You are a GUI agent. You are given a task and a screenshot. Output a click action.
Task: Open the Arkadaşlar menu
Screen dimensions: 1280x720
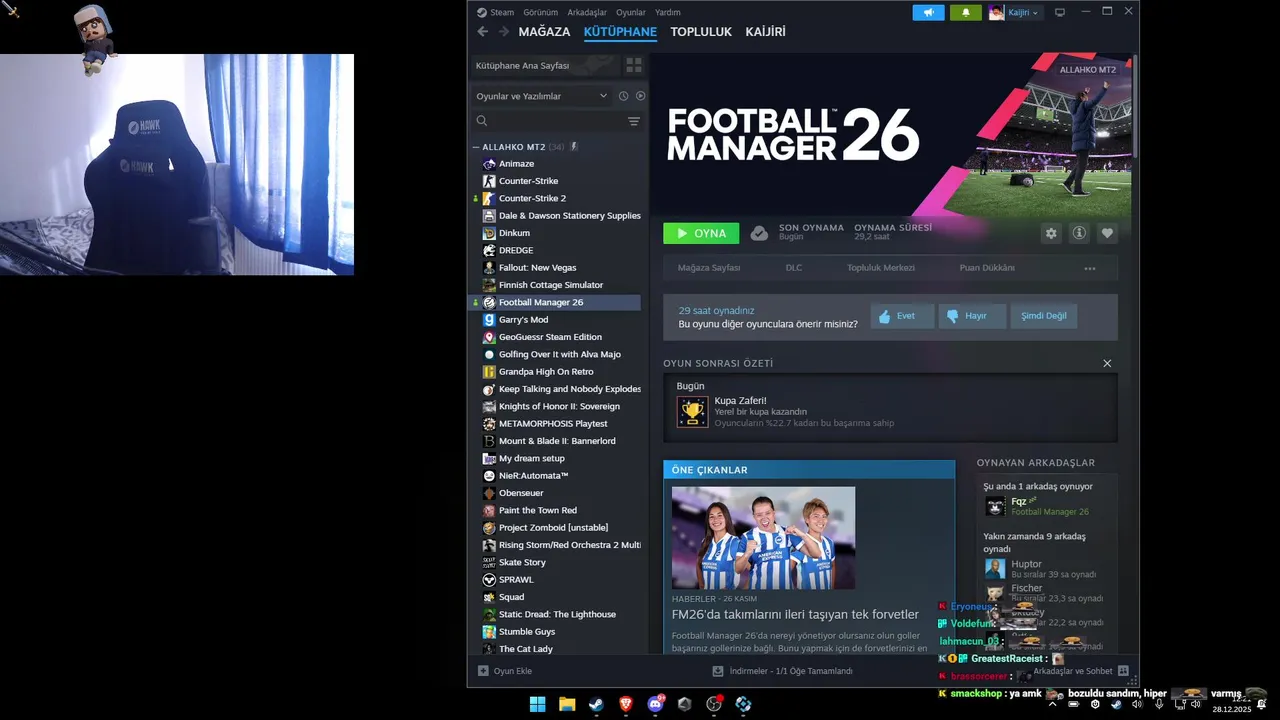pyautogui.click(x=587, y=12)
